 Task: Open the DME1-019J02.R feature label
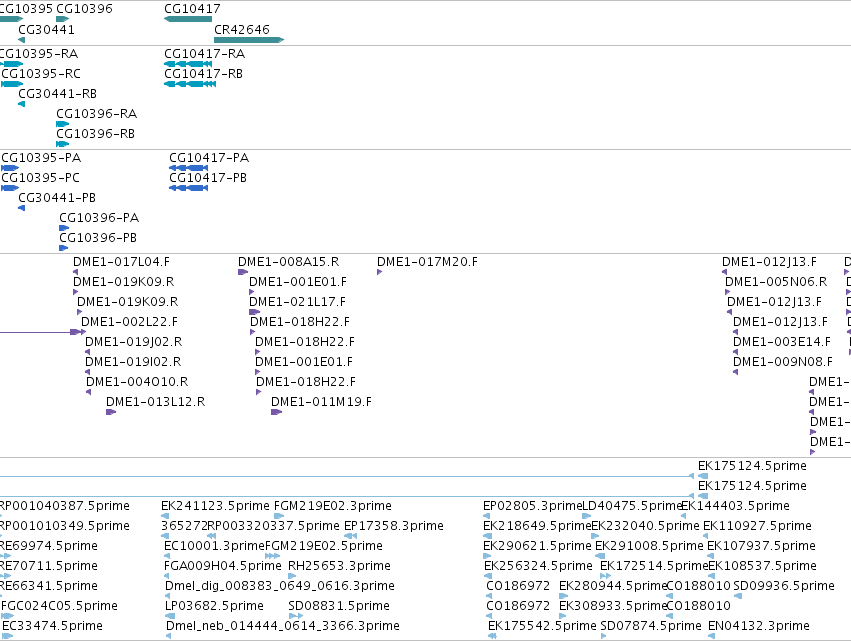click(x=134, y=341)
